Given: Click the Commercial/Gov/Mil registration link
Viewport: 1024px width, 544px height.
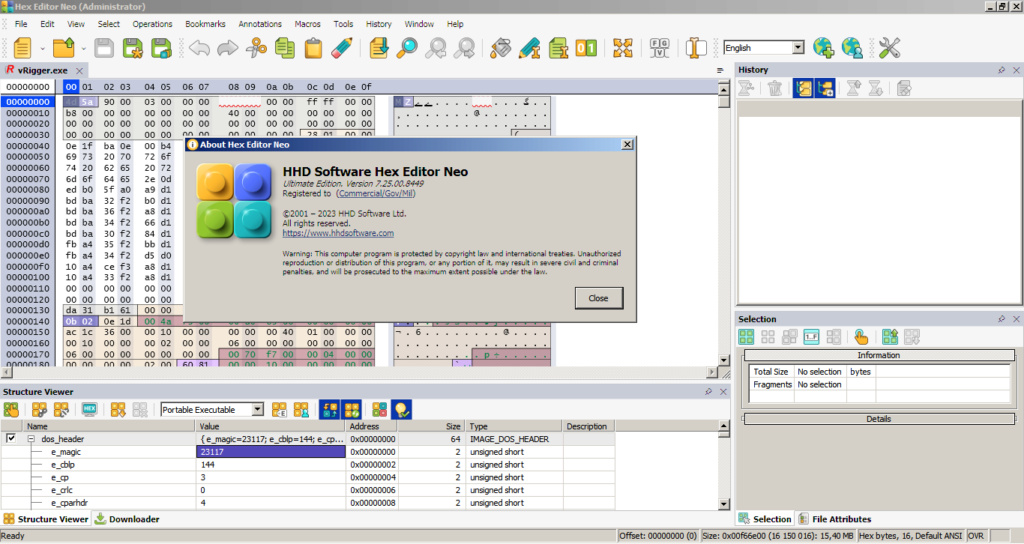Looking at the screenshot, I should tap(376, 193).
